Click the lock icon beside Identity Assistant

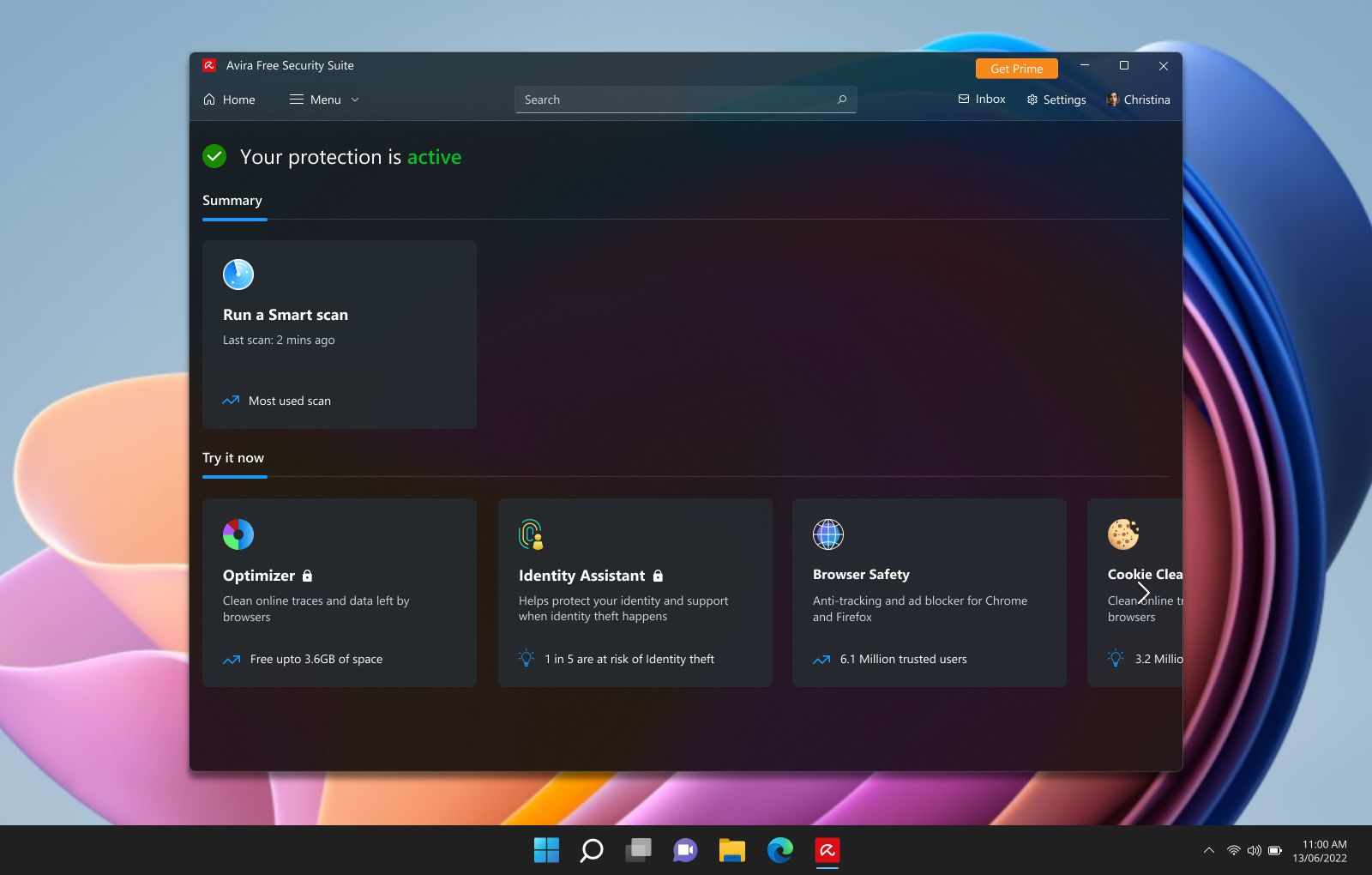click(658, 576)
